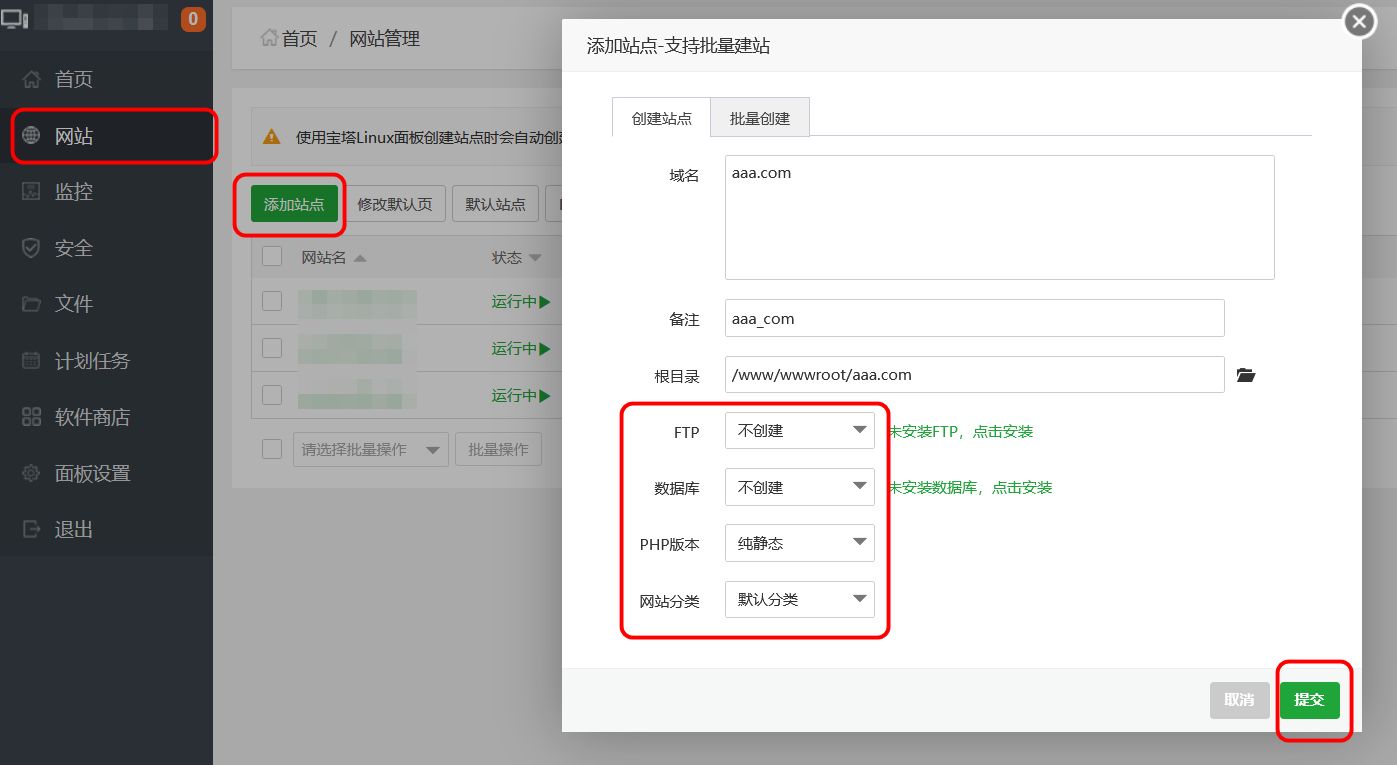Viewport: 1397px width, 765px height.
Task: Check the third website row checkbox
Action: pos(272,395)
